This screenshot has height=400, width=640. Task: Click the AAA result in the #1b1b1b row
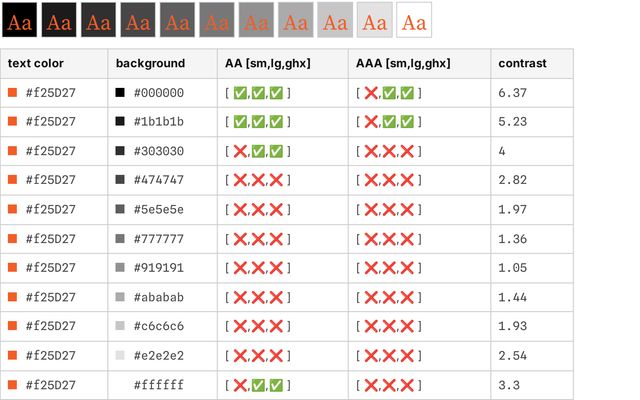tap(389, 122)
